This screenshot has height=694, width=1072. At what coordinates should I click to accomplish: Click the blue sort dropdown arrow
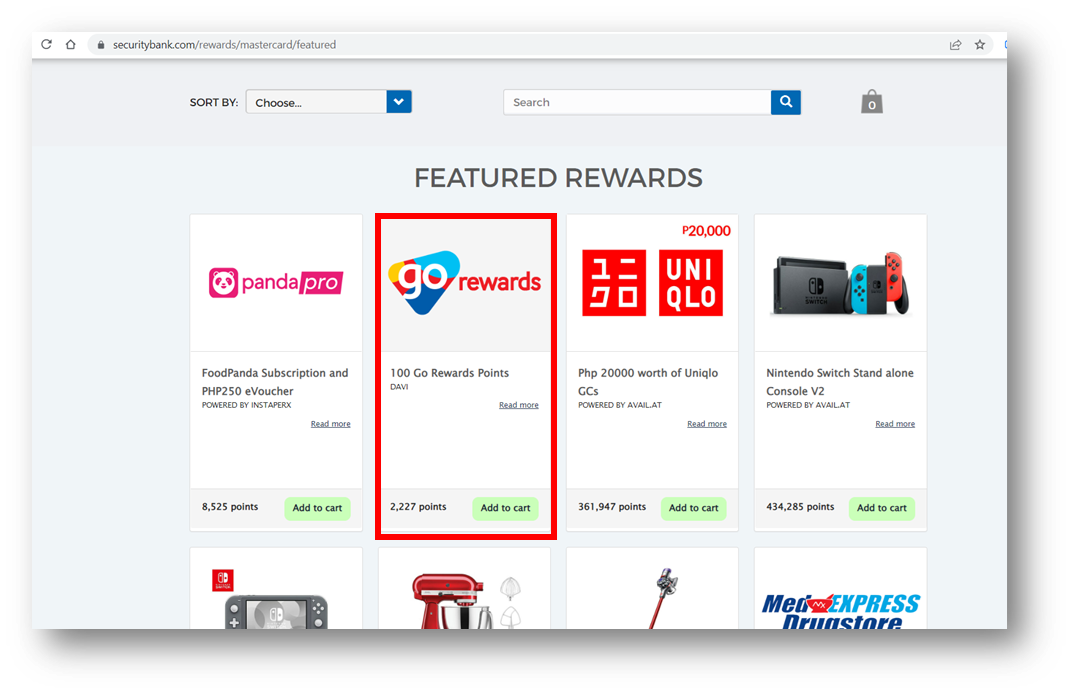click(x=399, y=102)
